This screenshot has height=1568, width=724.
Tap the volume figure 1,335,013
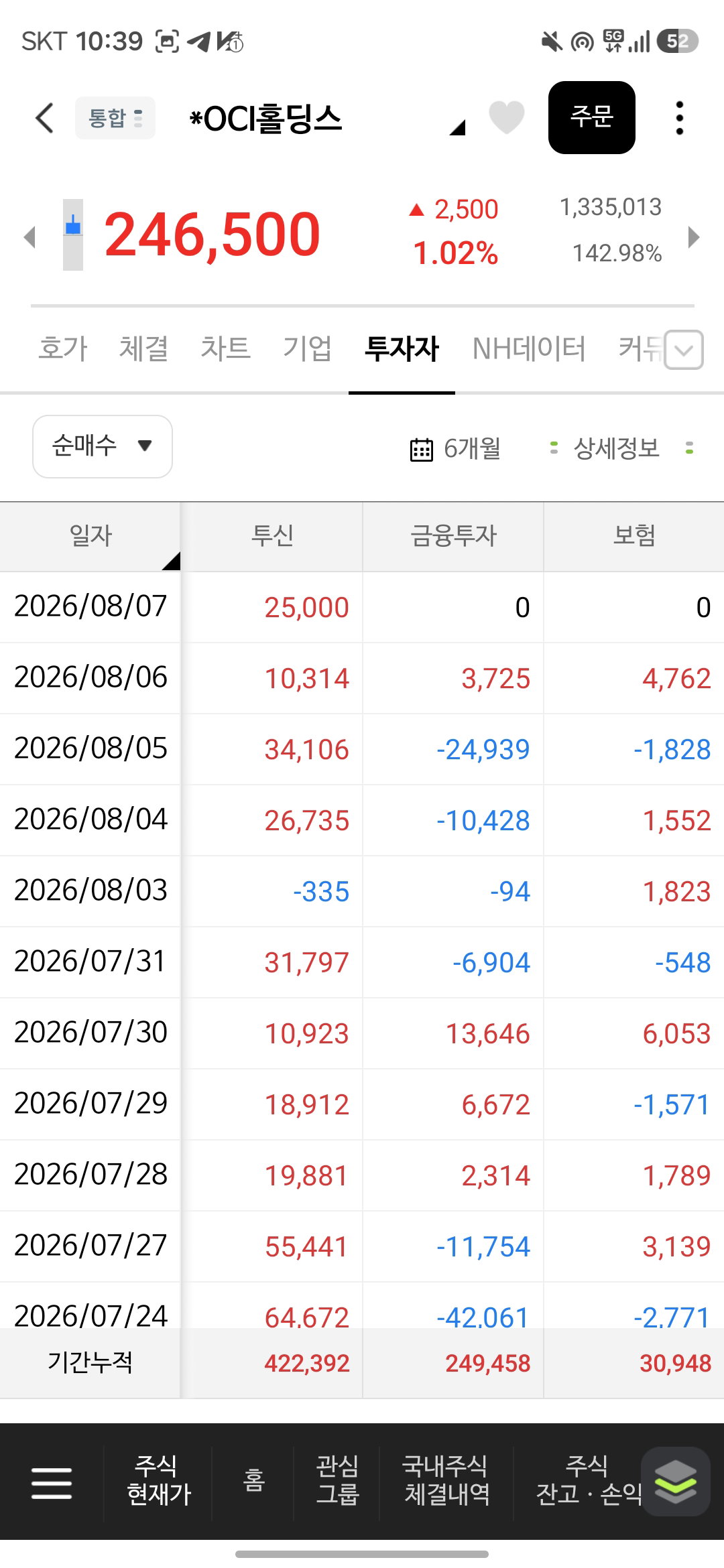pos(611,207)
